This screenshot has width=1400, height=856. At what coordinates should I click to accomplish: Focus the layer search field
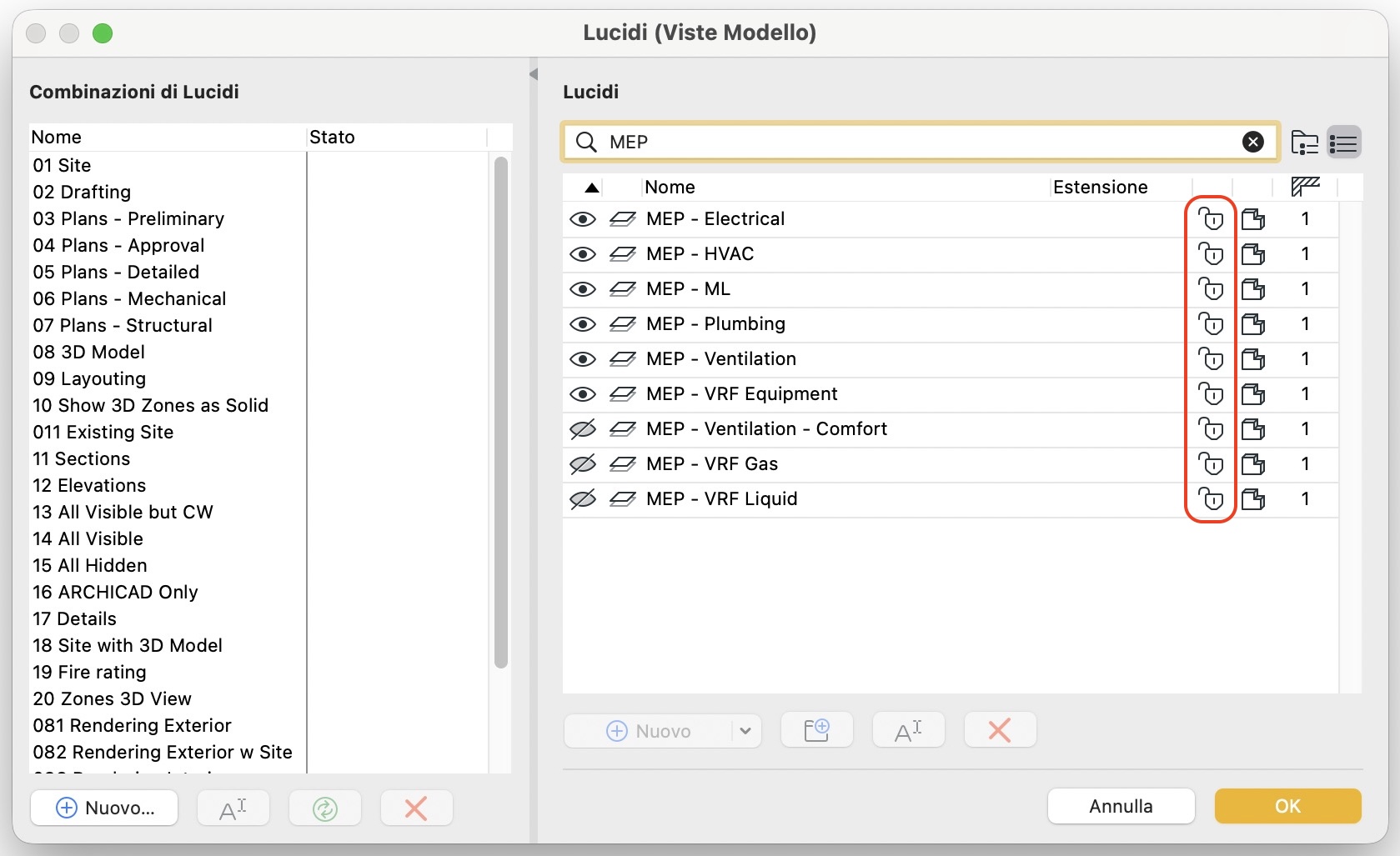pyautogui.click(x=921, y=142)
